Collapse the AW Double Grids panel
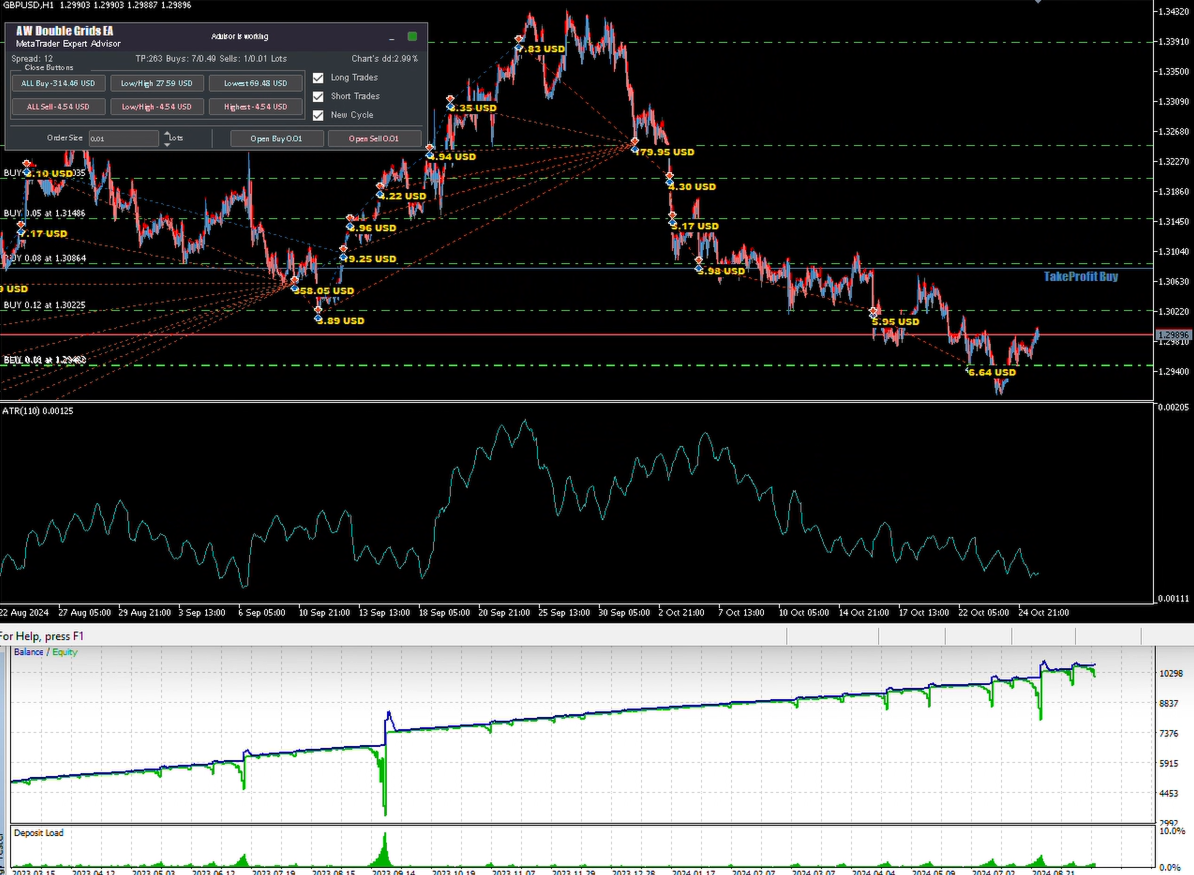Screen dimensions: 1194x875 click(x=391, y=37)
